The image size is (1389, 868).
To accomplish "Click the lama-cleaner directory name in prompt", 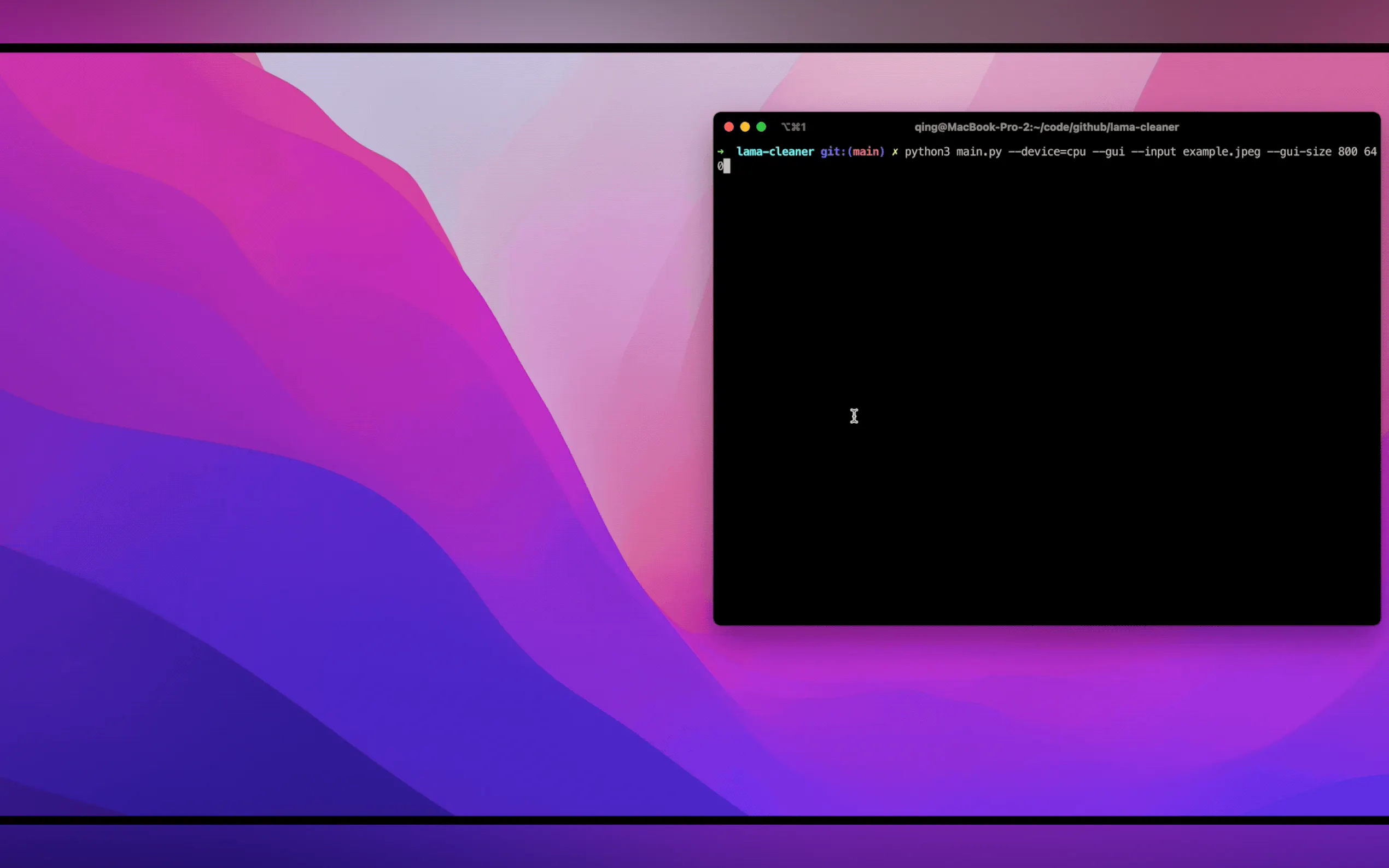I will coord(774,151).
